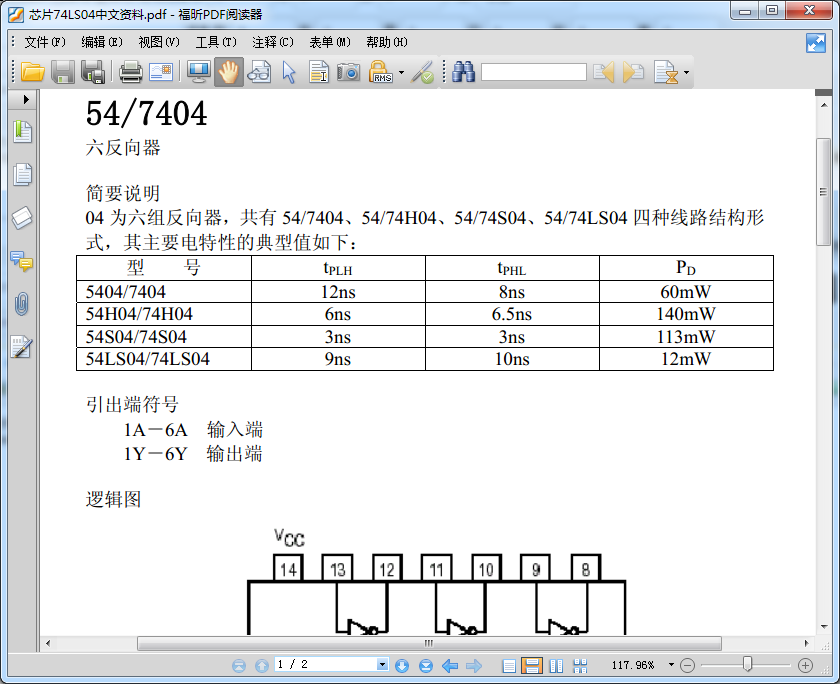Open the Comments side panel
Screen dimensions: 840x684
(x=21, y=261)
